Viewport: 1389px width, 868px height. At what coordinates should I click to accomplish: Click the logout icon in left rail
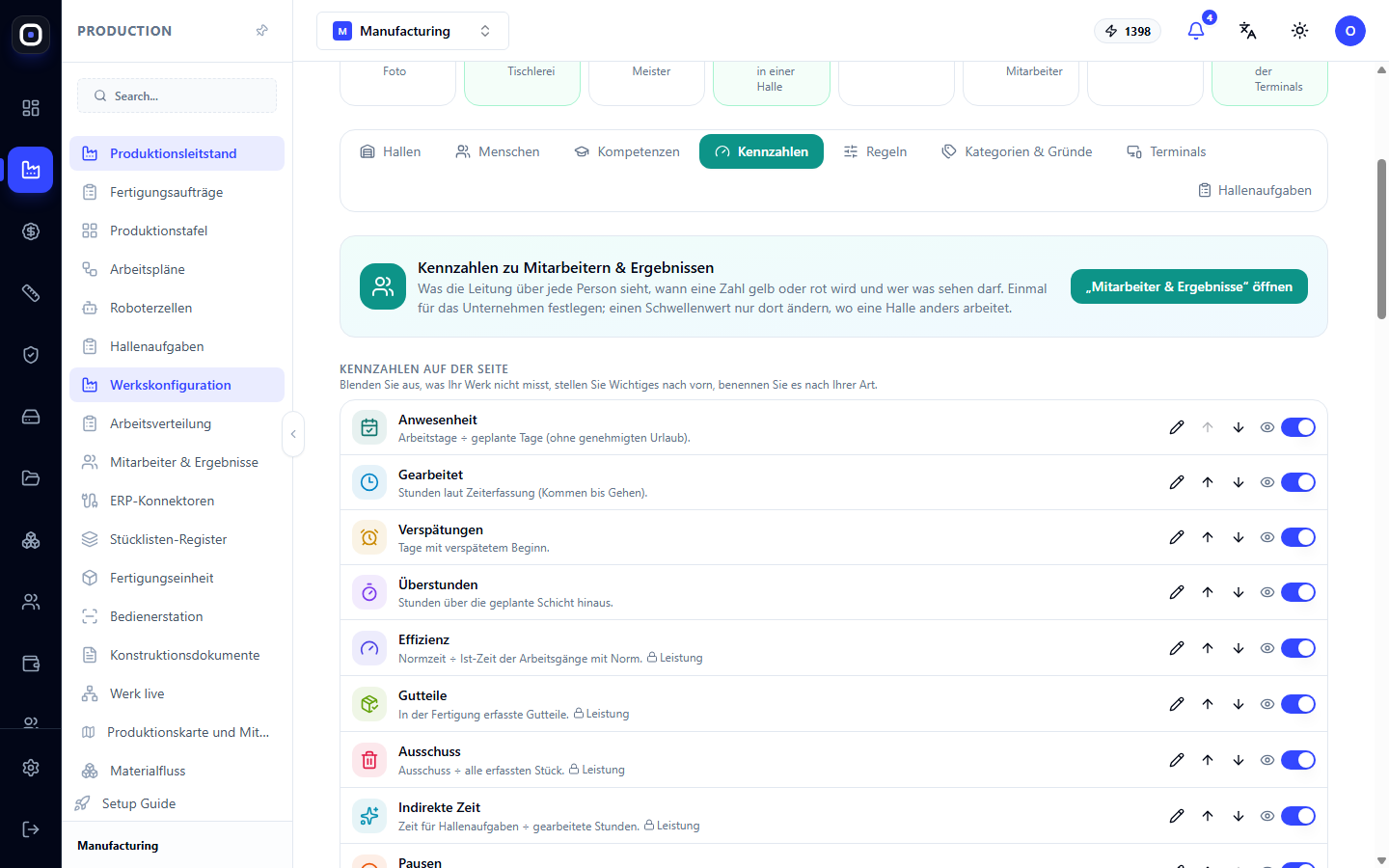(x=31, y=829)
